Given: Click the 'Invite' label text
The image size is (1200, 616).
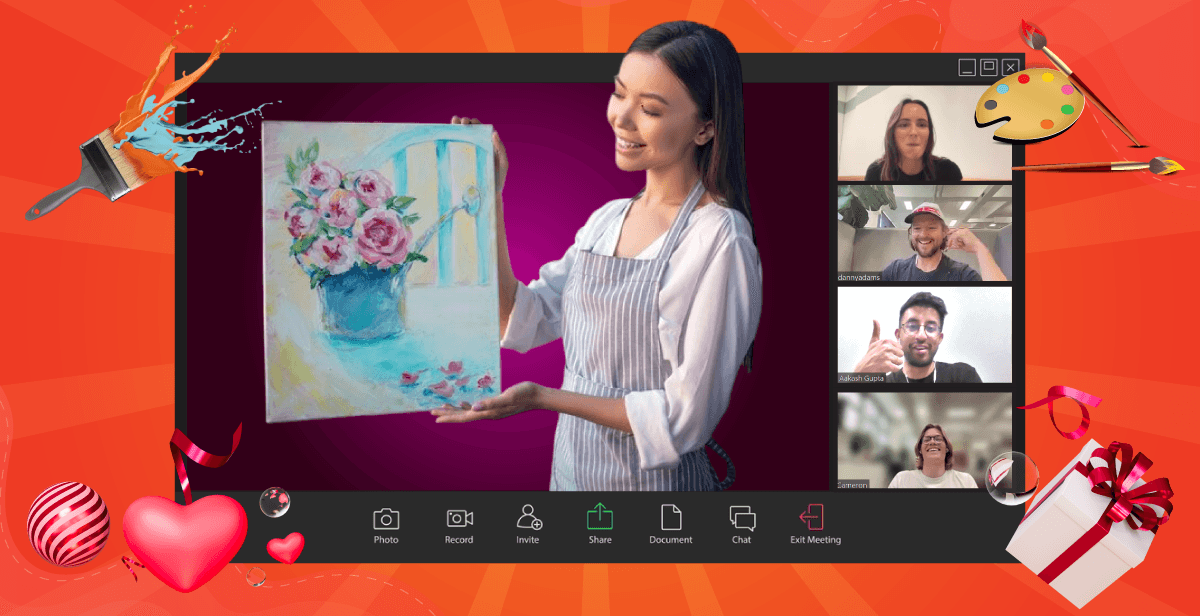Looking at the screenshot, I should (x=528, y=540).
